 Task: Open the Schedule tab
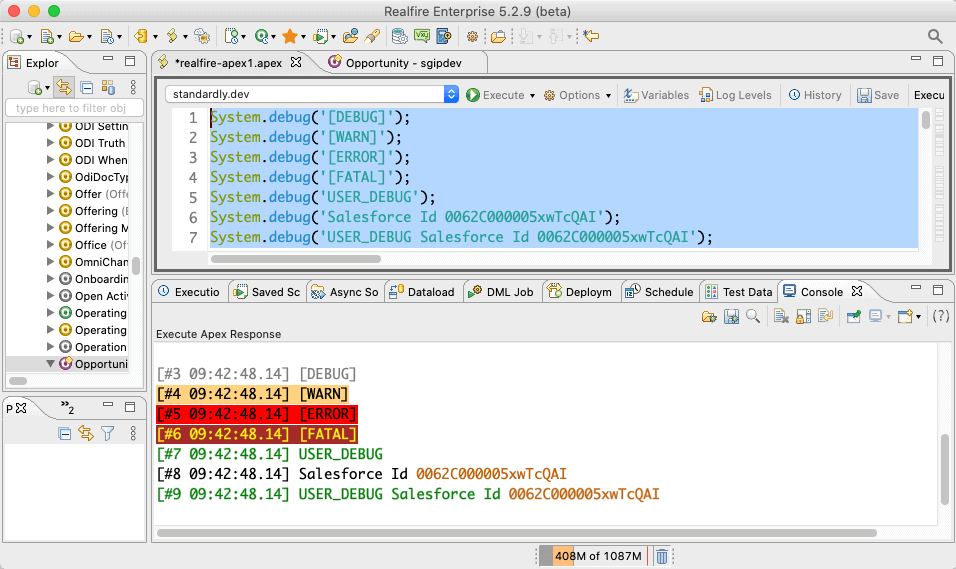click(659, 292)
